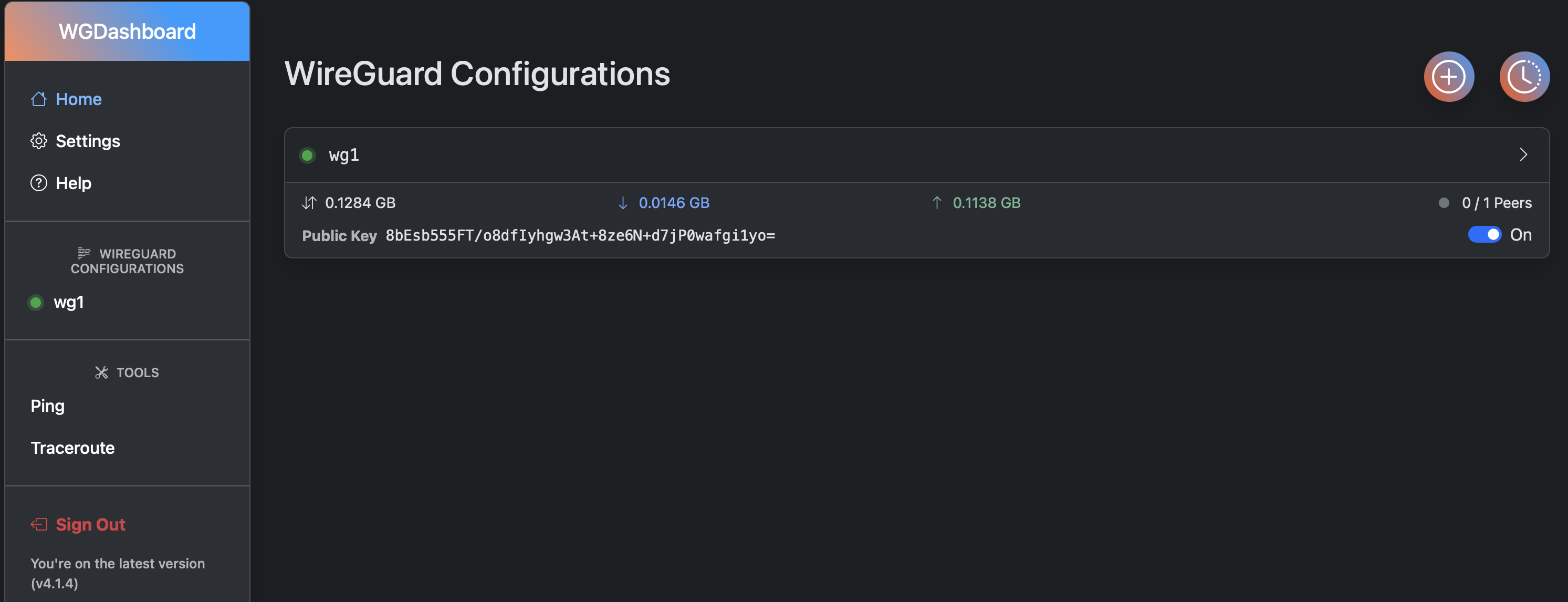Click the Sign Out arrow icon
The image size is (1568, 602).
[x=39, y=525]
